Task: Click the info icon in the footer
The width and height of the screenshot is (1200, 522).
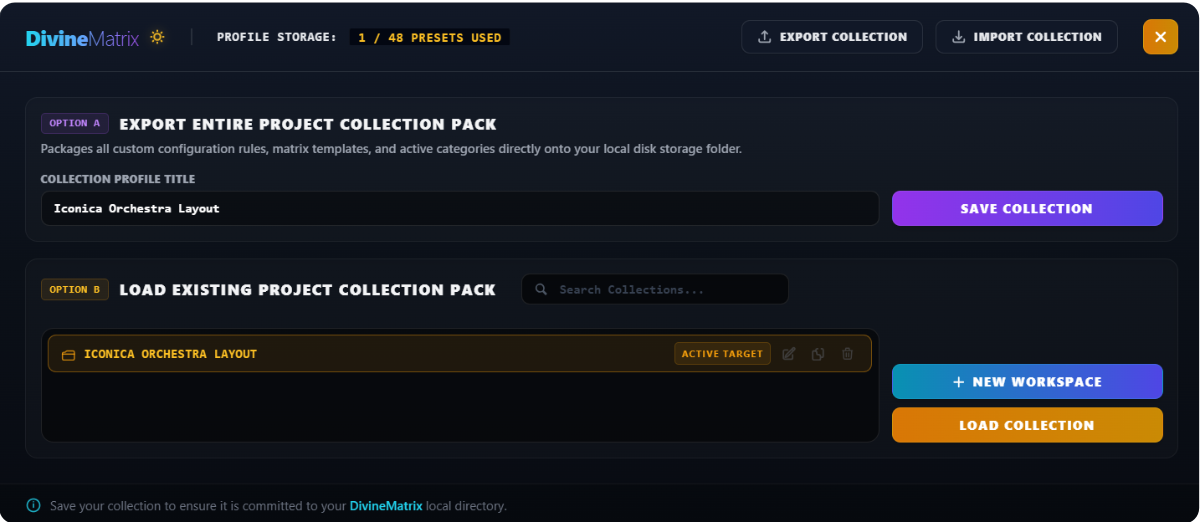Action: [34, 505]
